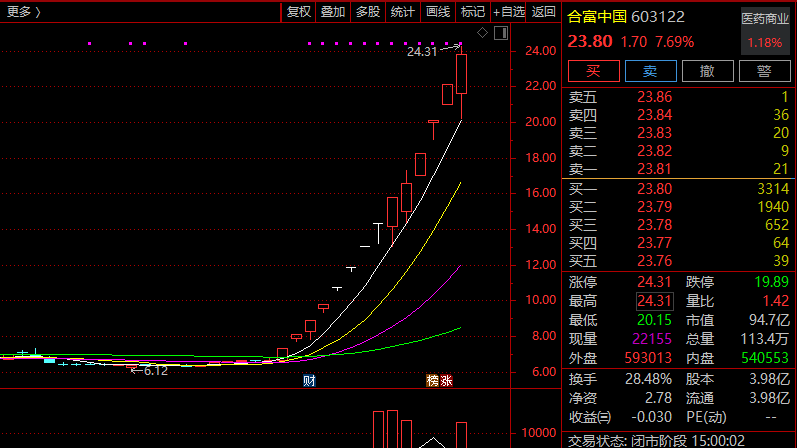Click the 警 alert button
Viewport: 797px width, 448px height.
[x=764, y=70]
